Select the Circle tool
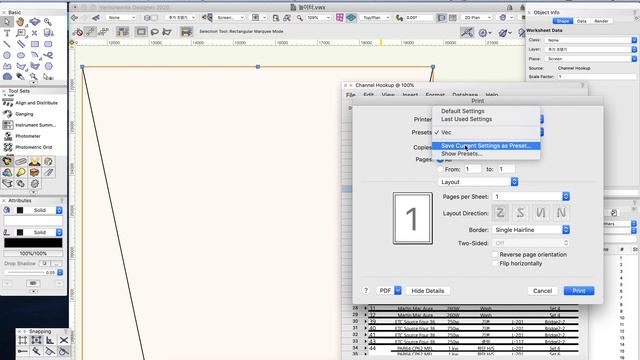Image resolution: width=640 pixels, height=360 pixels. (7, 55)
